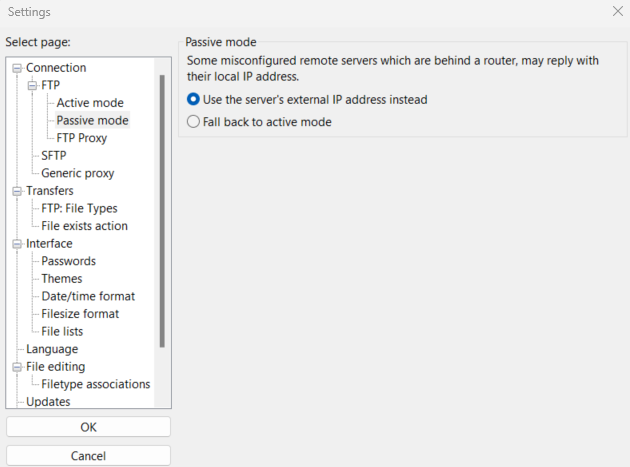Screen dimensions: 630x467
Task: Go to the SFTP settings page
Action: (x=54, y=155)
